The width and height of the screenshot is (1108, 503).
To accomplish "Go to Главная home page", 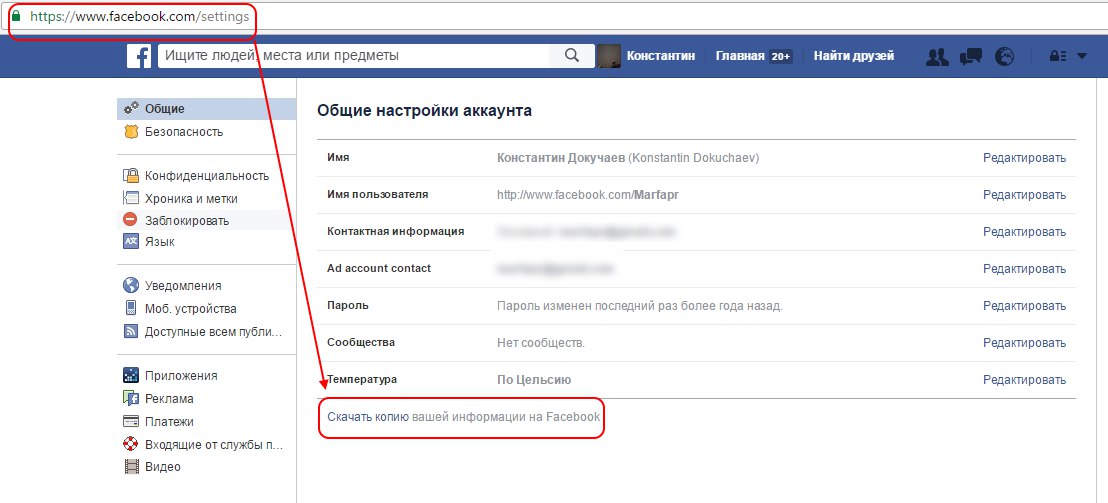I will pos(740,56).
